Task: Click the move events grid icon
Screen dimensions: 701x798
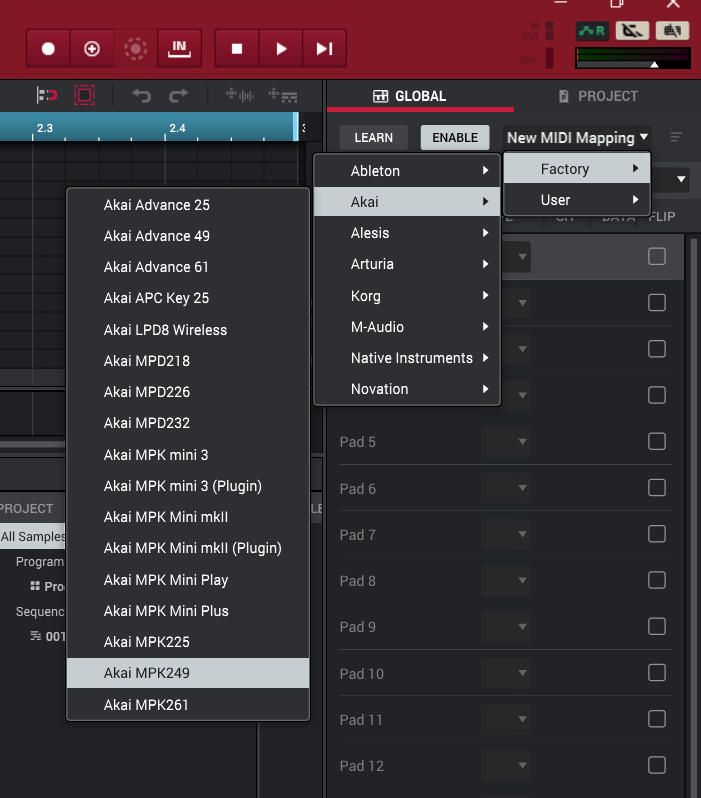Action: [x=283, y=95]
